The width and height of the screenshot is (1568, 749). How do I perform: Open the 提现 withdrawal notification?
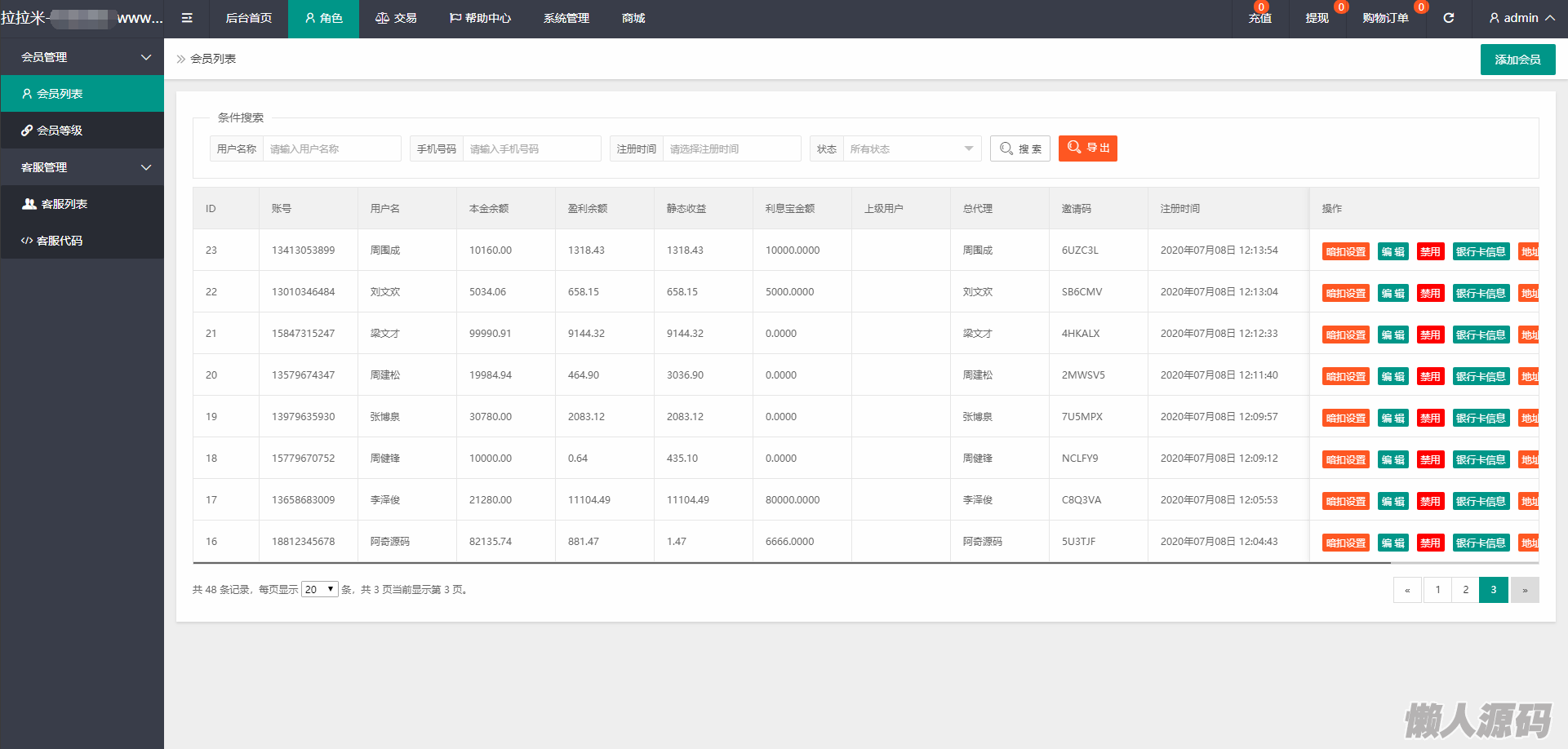pos(1317,18)
